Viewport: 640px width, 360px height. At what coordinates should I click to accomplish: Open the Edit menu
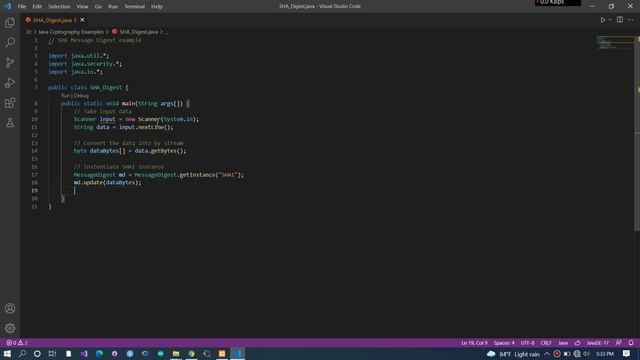point(37,6)
